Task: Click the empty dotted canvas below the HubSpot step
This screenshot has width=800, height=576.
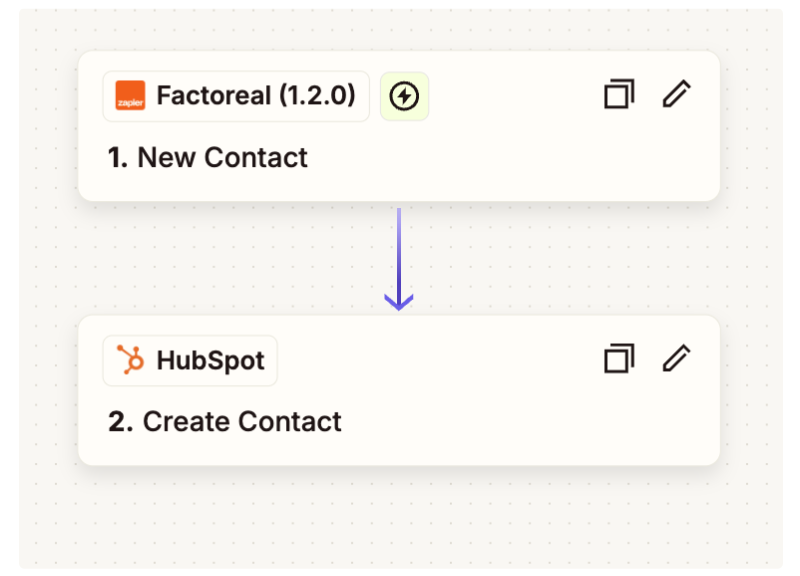Action: 400,515
